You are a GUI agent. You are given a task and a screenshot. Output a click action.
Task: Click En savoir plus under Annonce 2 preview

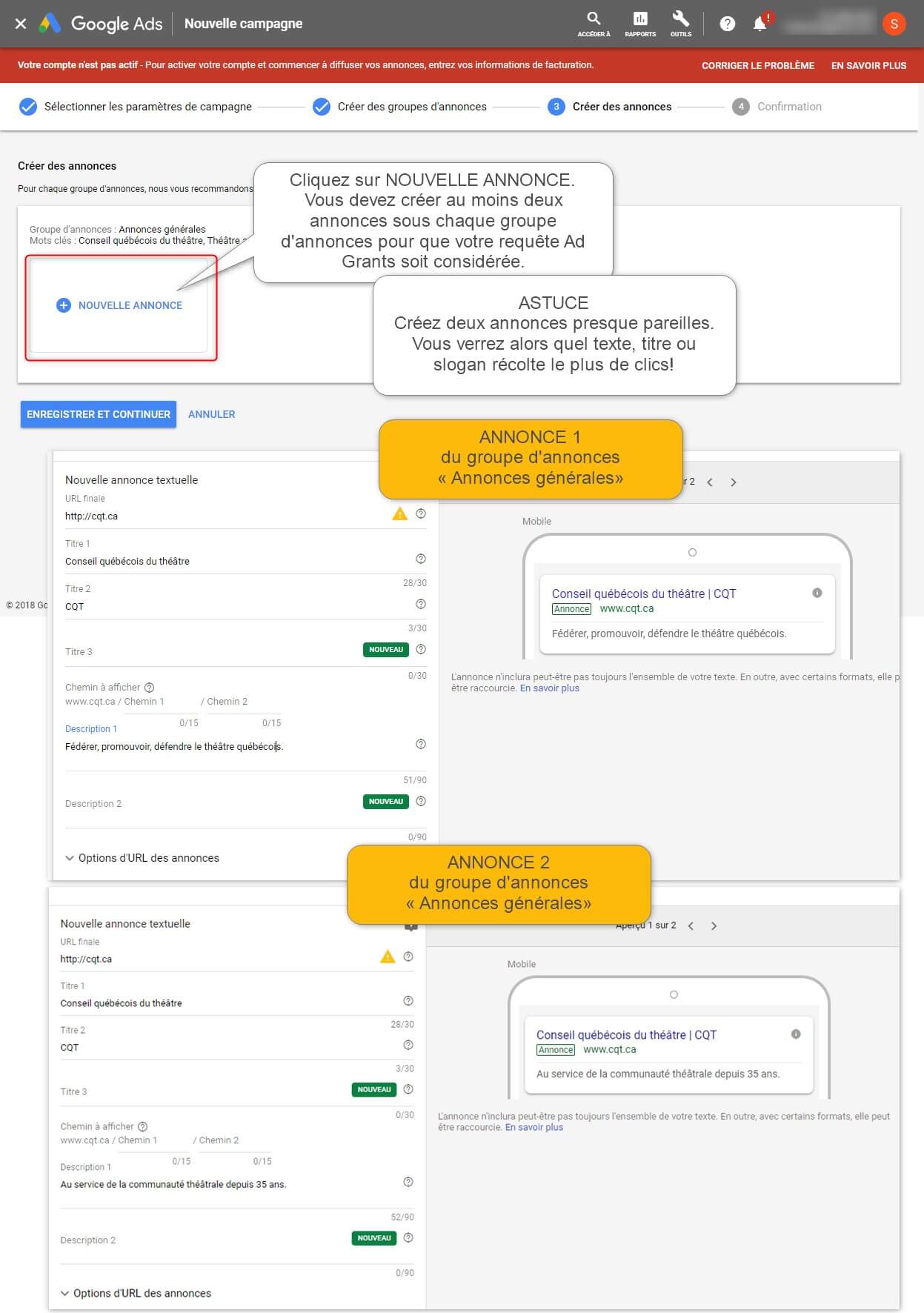pos(534,1127)
